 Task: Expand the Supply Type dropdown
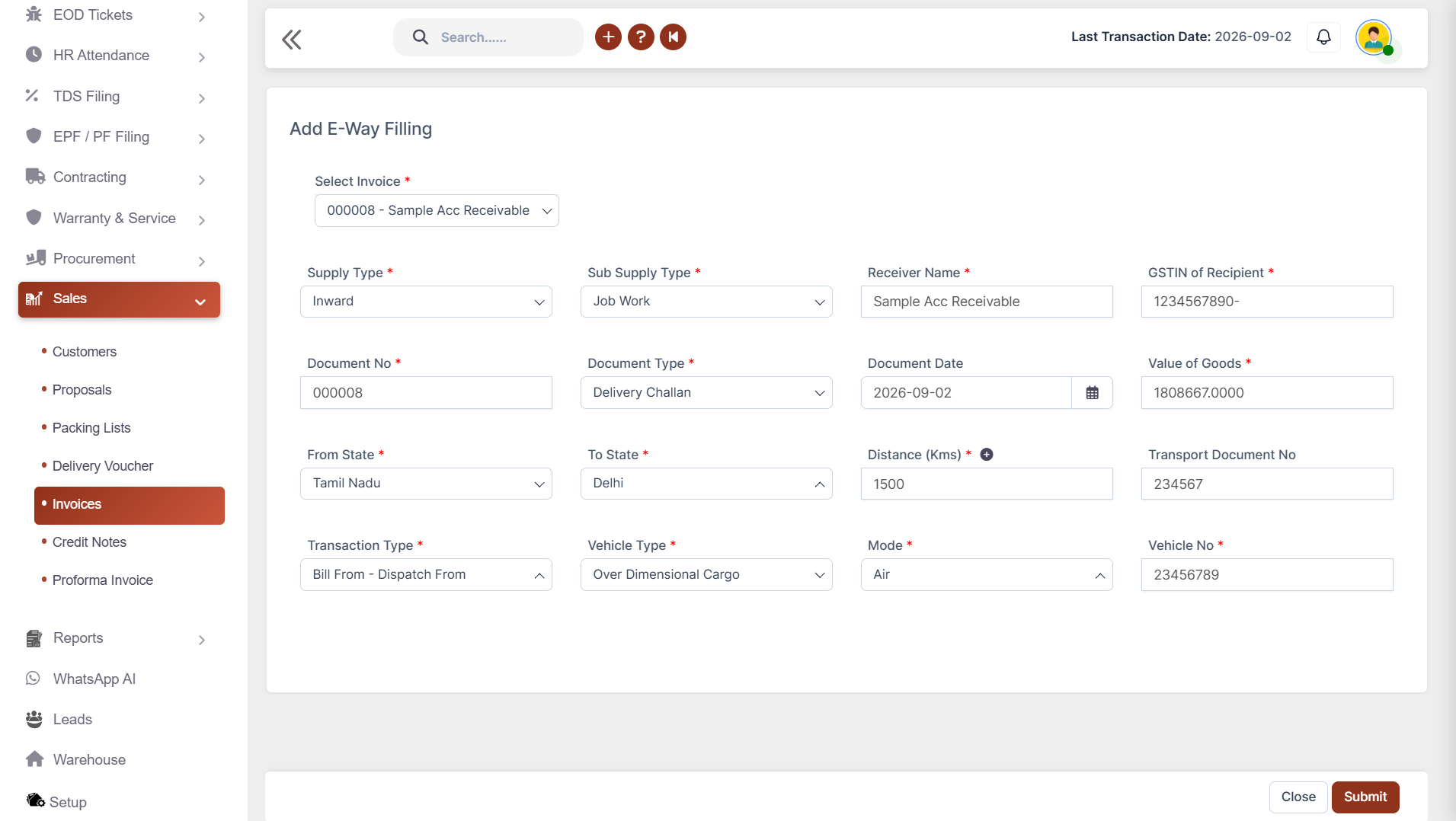426,302
